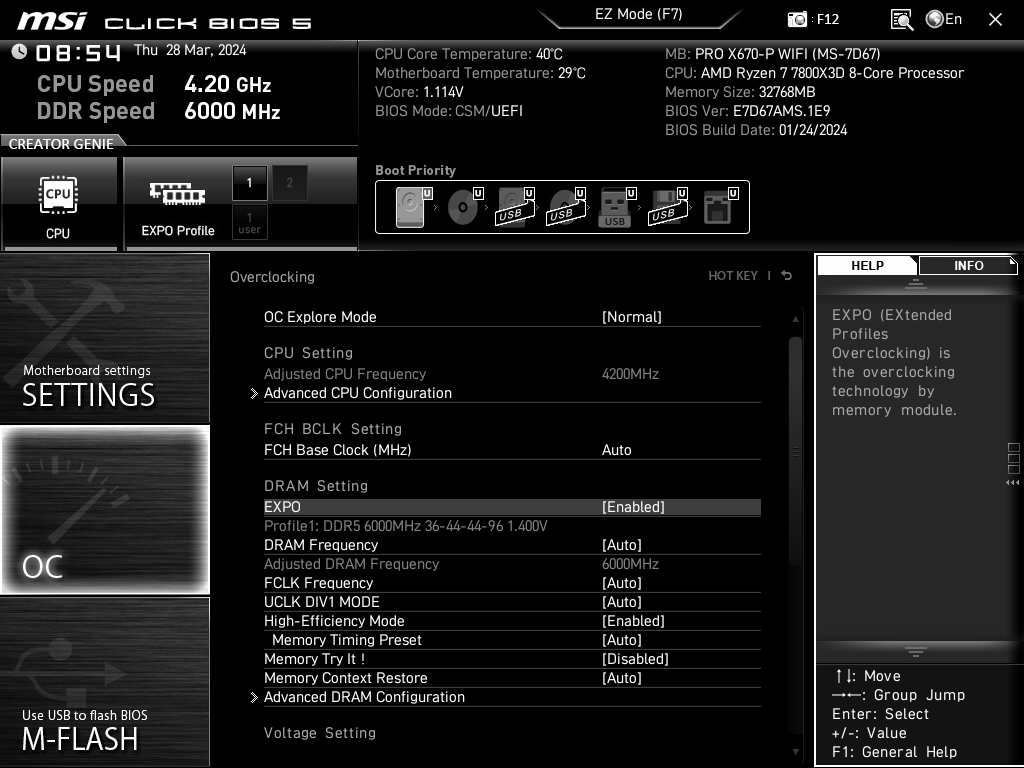Open the OC overclocking panel
The height and width of the screenshot is (768, 1024).
[x=104, y=510]
